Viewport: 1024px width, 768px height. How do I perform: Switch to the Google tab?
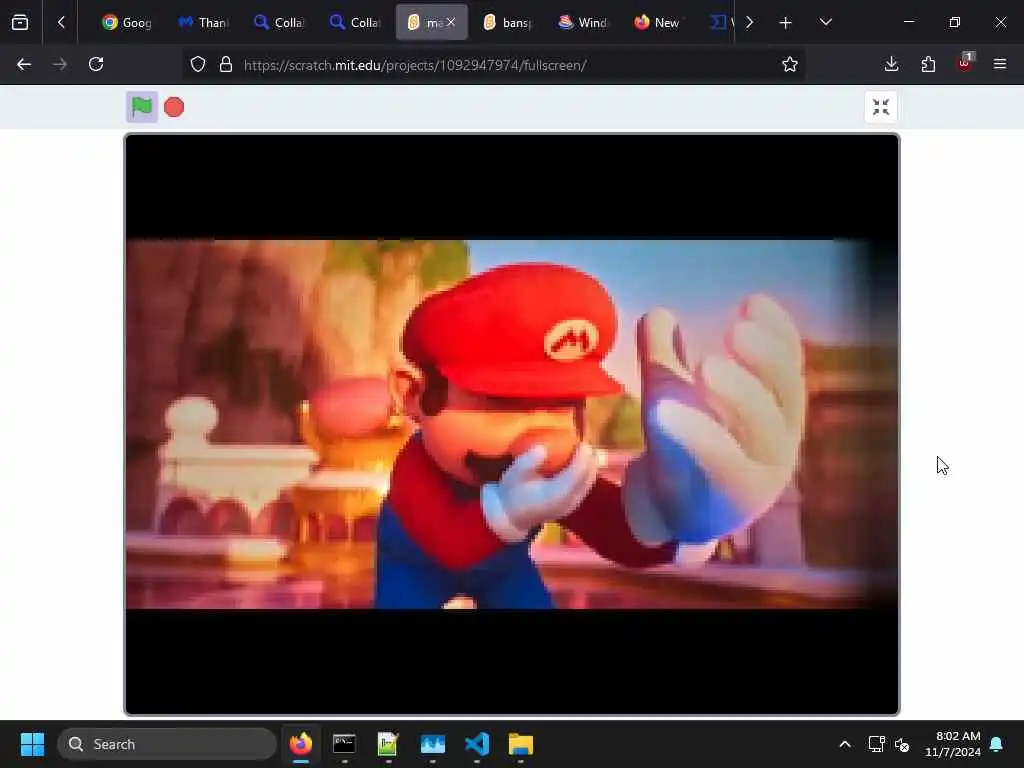126,22
